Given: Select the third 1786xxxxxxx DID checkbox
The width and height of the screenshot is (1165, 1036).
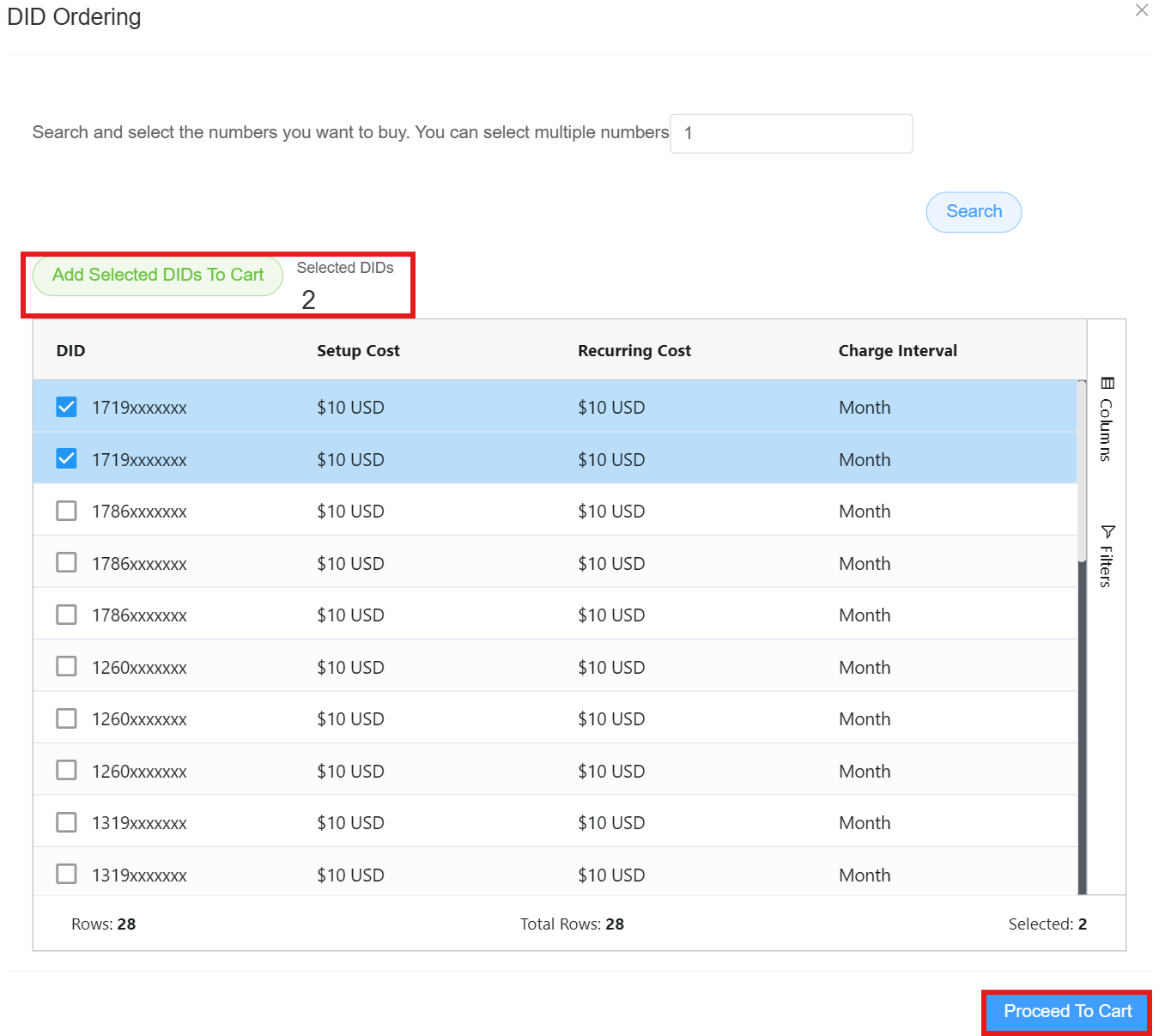Looking at the screenshot, I should coord(66,615).
